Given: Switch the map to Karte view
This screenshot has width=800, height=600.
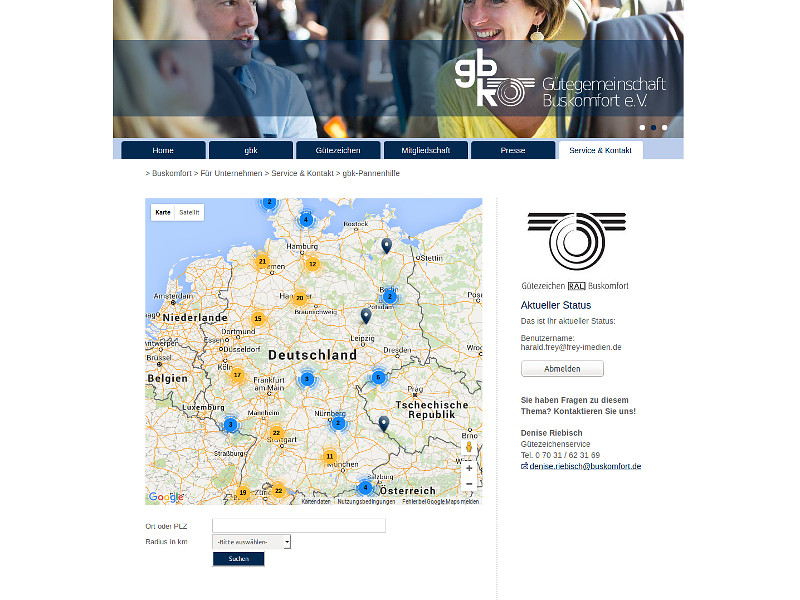Looking at the screenshot, I should (163, 212).
